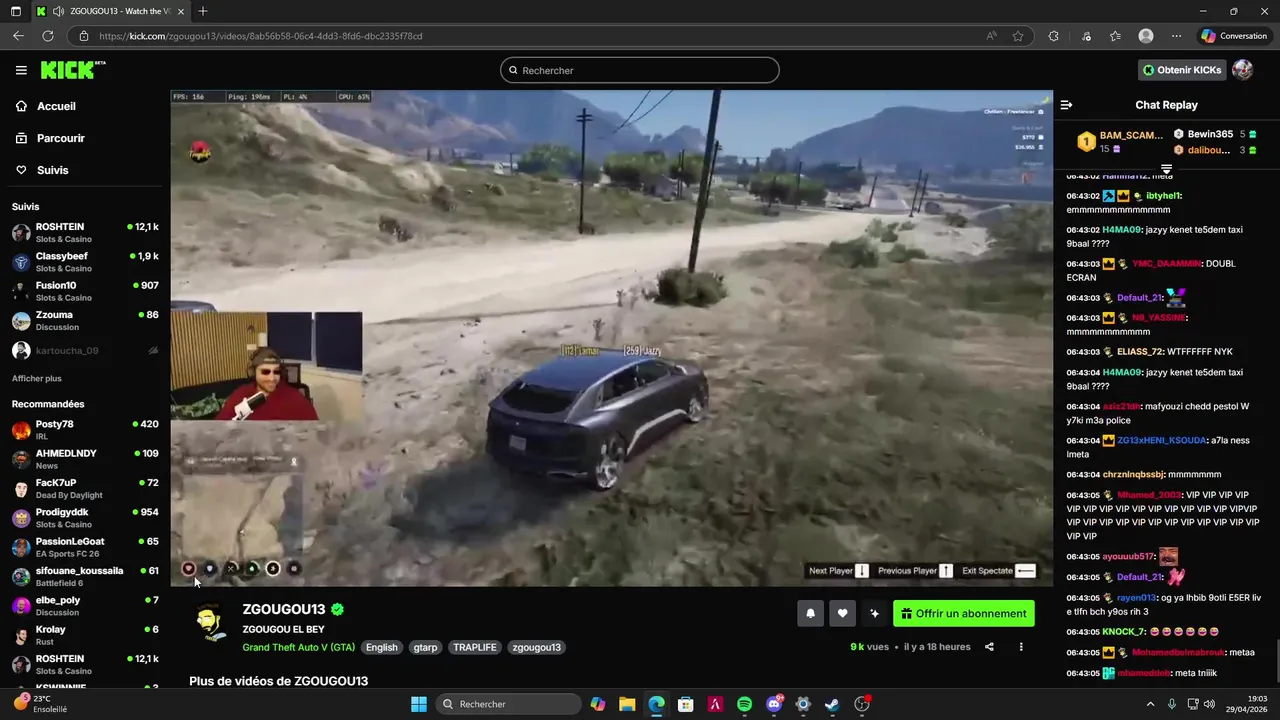Click Offrir un abonnement button

click(x=964, y=614)
